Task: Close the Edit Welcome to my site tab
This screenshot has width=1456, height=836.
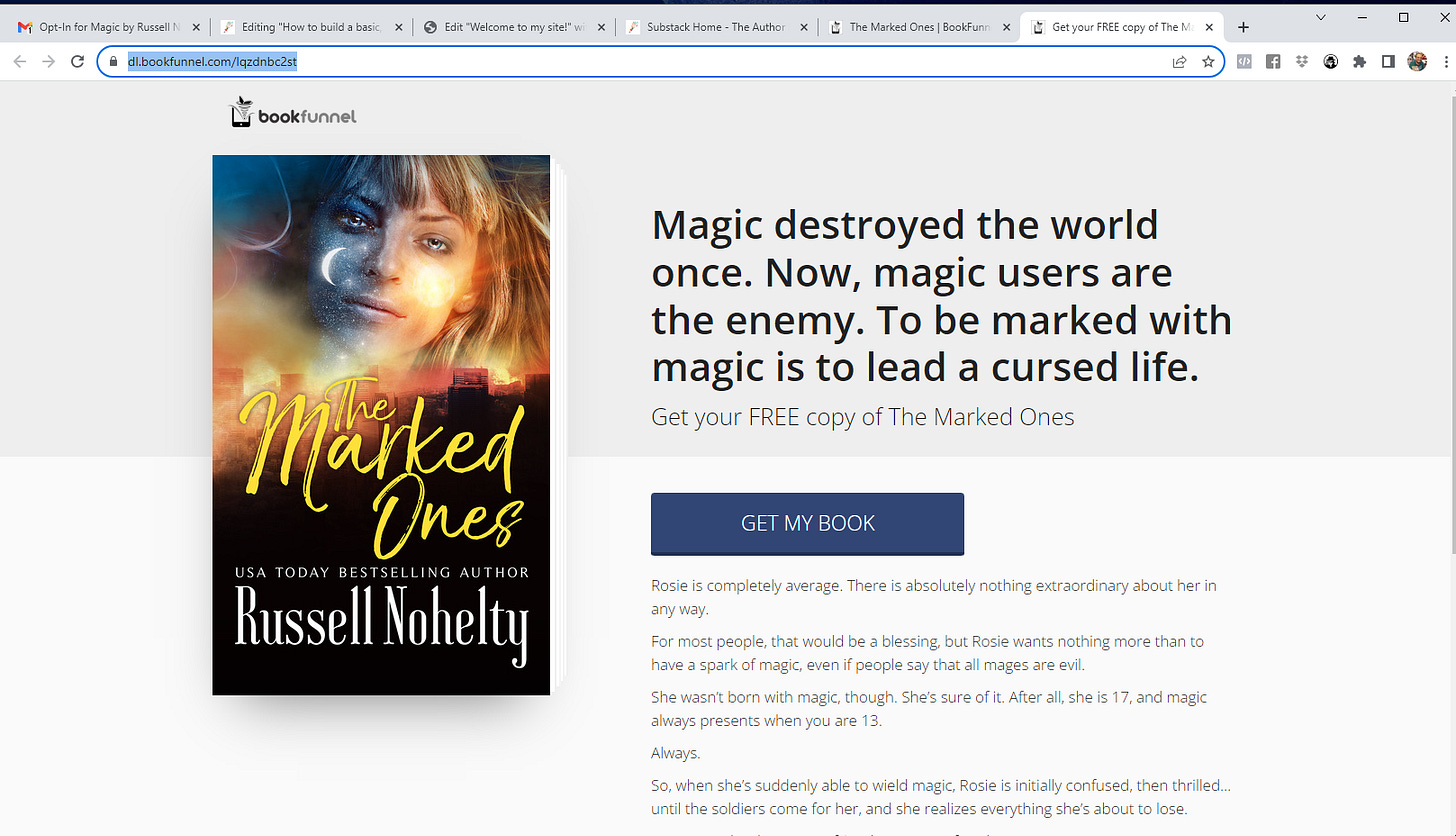Action: (601, 28)
